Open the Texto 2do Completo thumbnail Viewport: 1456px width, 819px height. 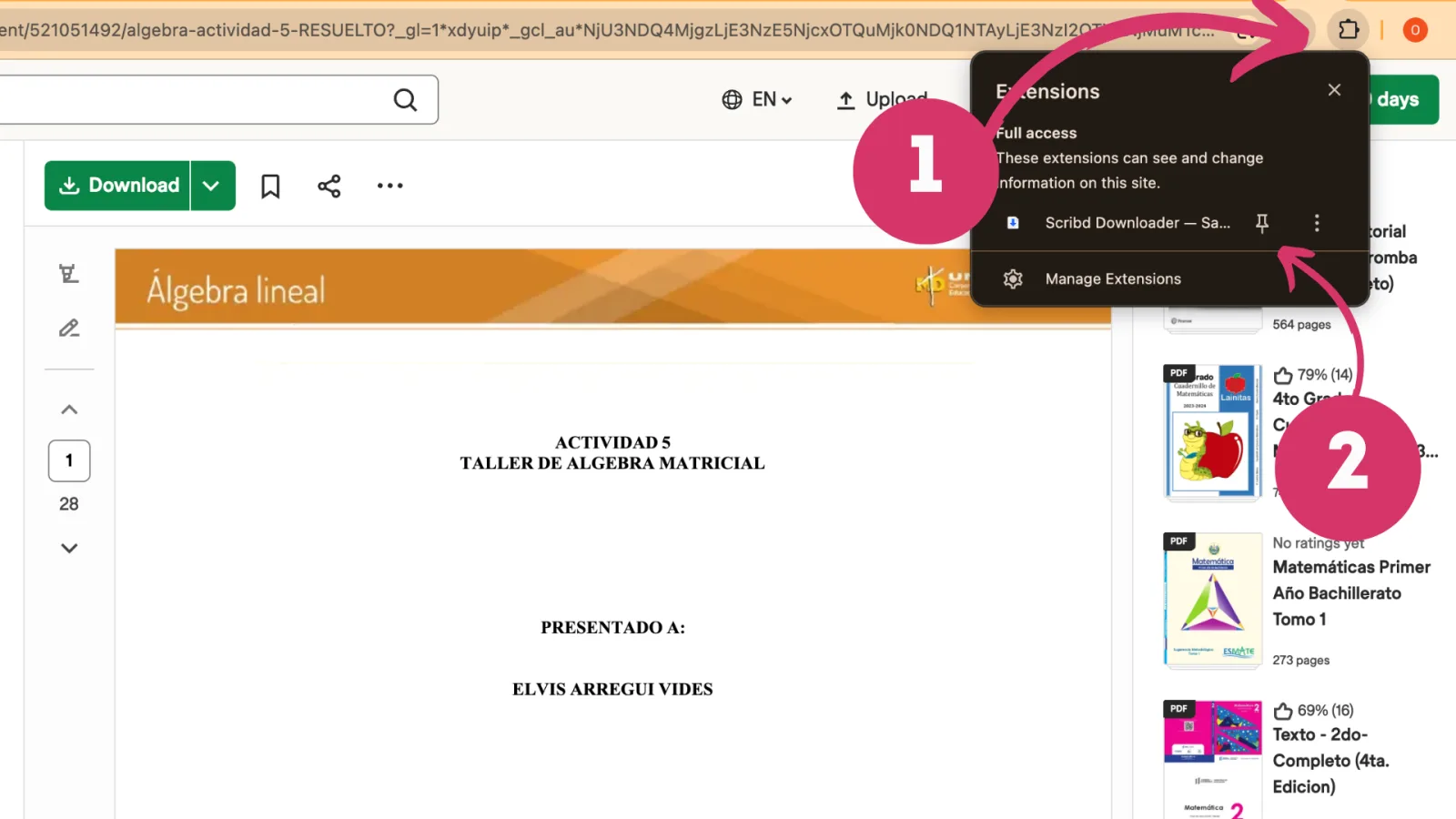point(1213,760)
